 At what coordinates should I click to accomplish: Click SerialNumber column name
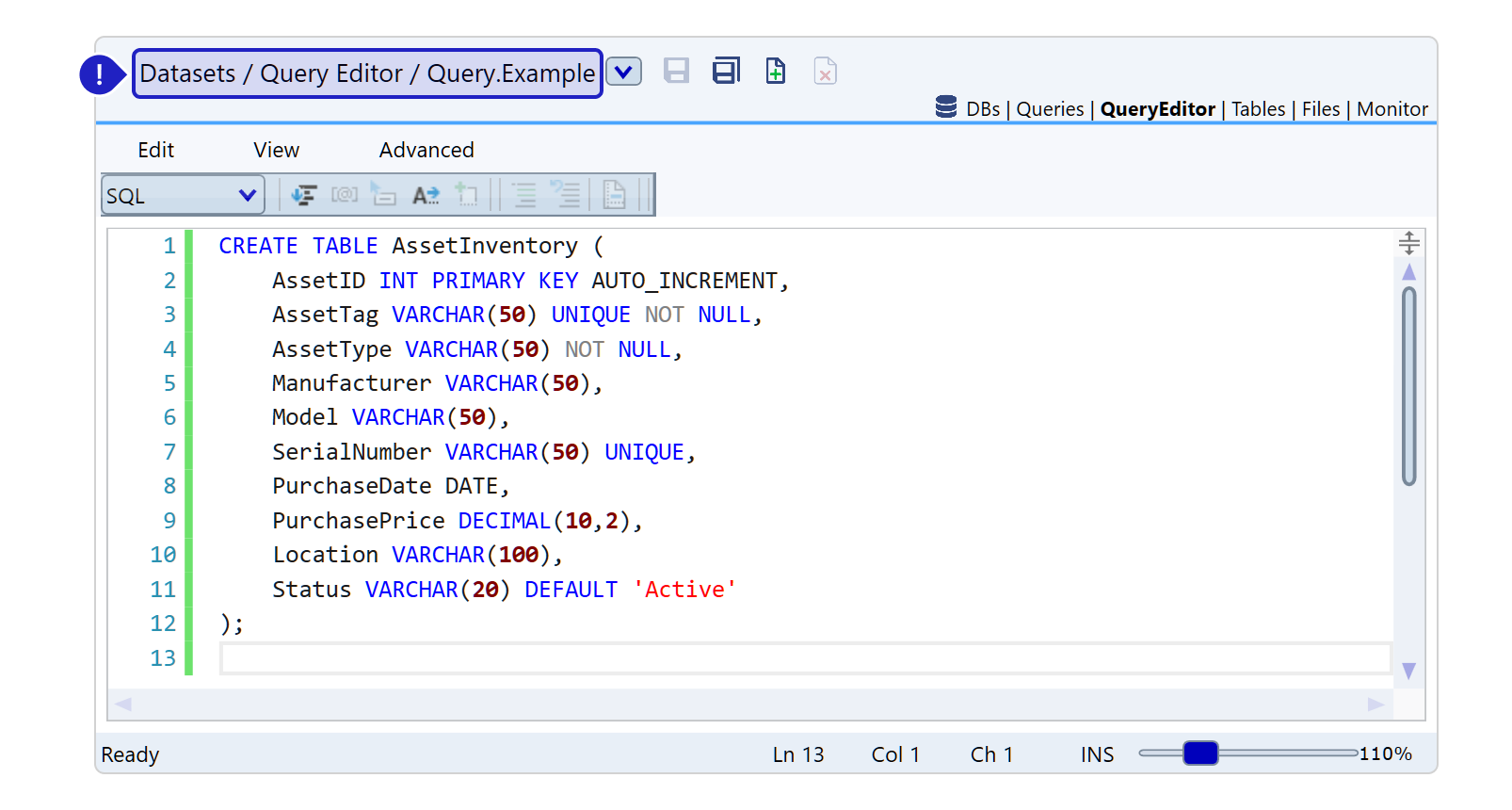[351, 452]
